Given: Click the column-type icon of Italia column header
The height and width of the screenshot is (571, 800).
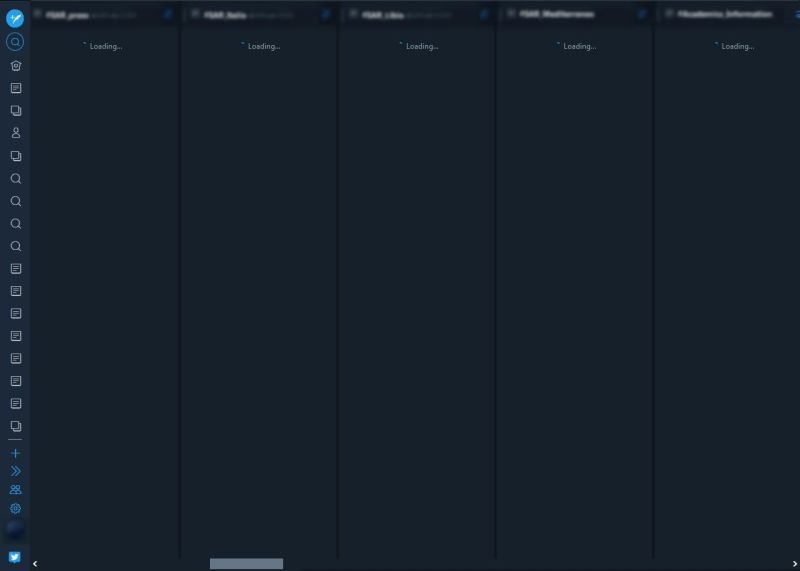Looking at the screenshot, I should point(195,14).
